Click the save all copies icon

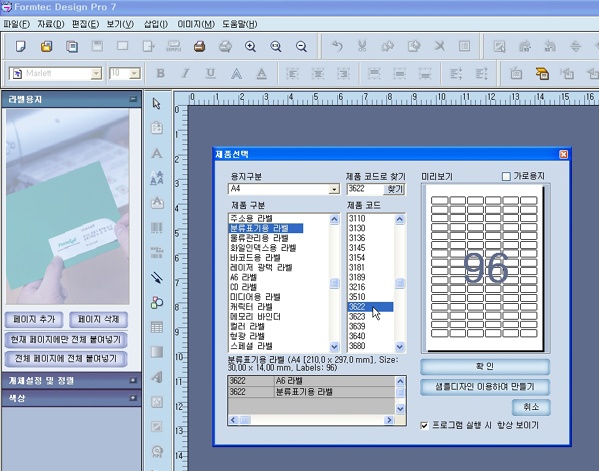[72, 47]
